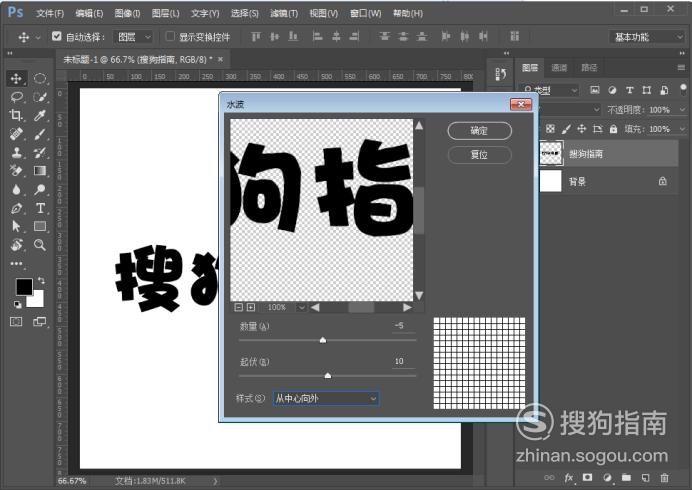Reset default foreground and background colors
This screenshot has width=692, height=490.
point(17,305)
